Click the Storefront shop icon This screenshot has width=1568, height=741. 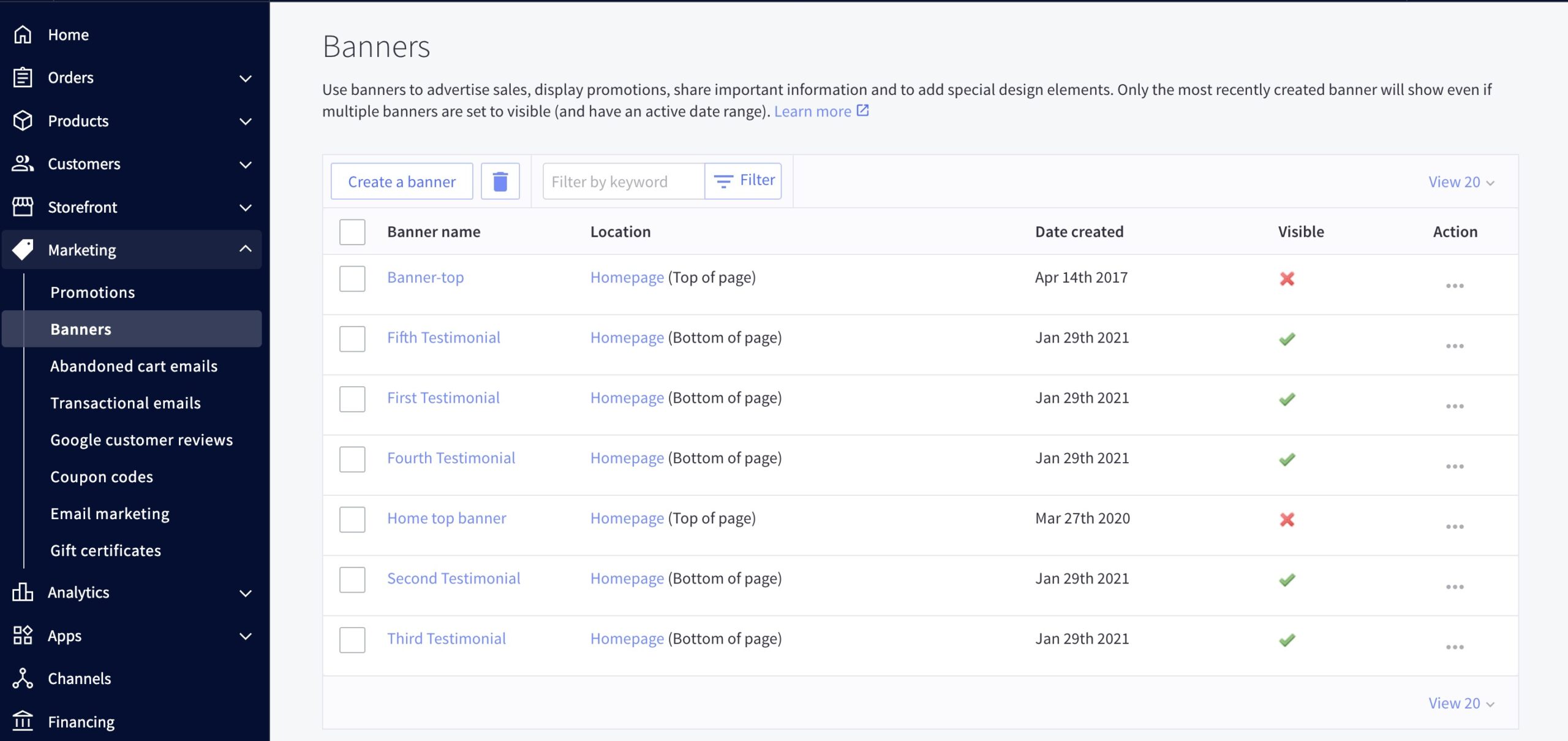[x=23, y=207]
